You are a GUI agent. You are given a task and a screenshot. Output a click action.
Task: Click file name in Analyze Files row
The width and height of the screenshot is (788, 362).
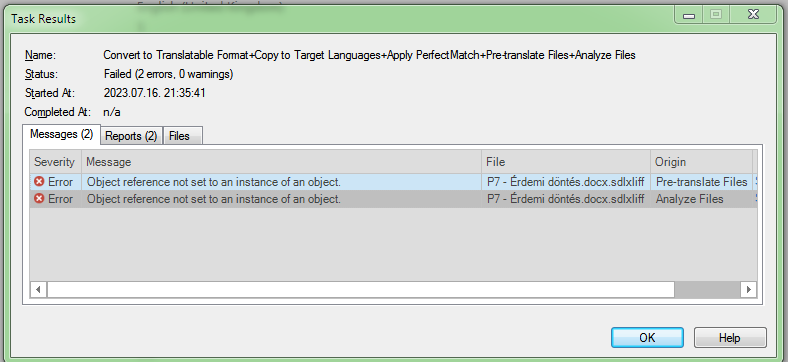tap(565, 199)
